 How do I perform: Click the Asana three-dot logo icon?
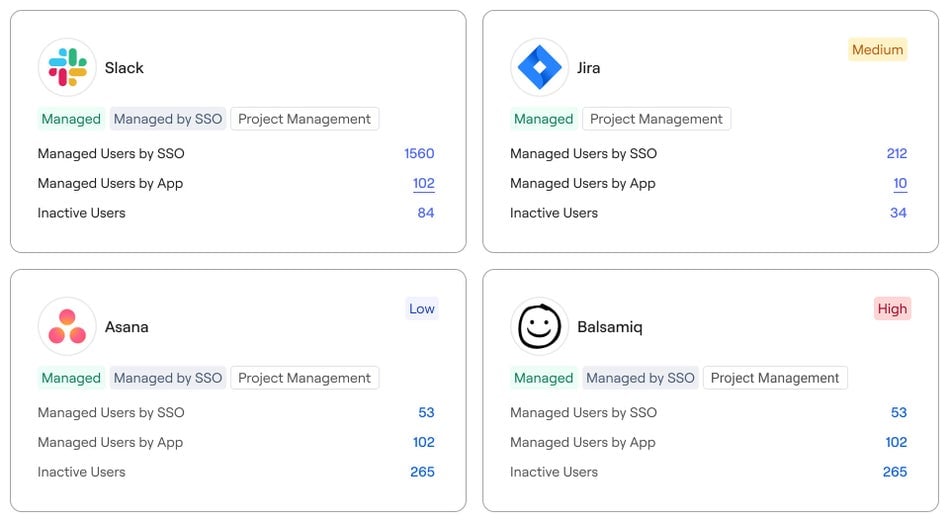click(67, 326)
